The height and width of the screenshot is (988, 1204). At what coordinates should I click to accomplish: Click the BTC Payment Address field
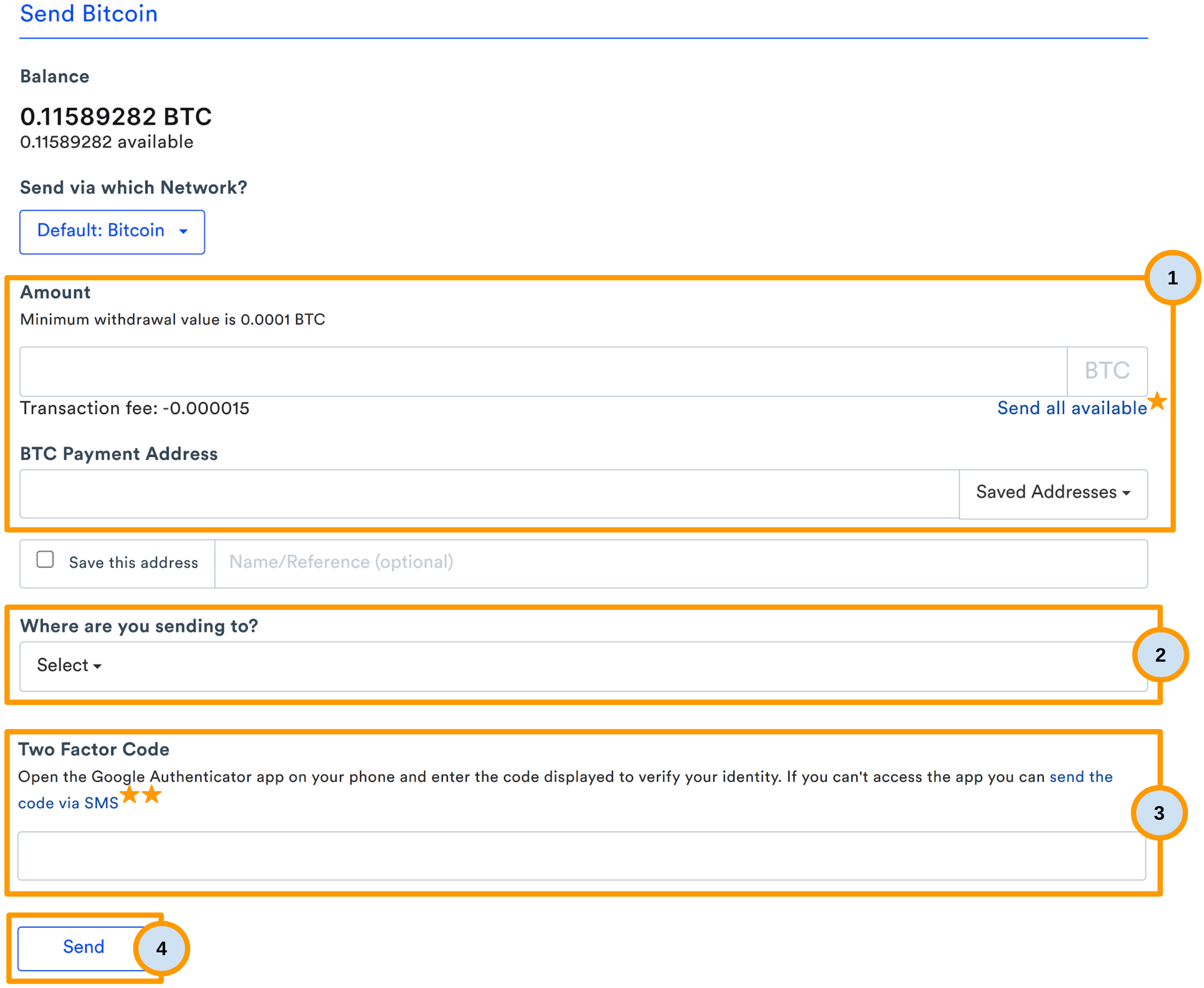pos(489,493)
